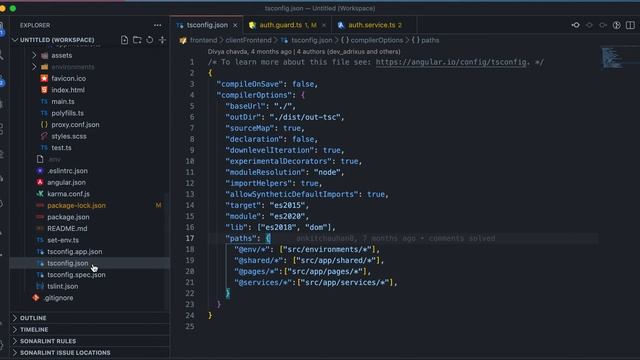Click the Open Changes icon in editor toolbar
Image resolution: width=640 pixels, height=360 pixels.
pyautogui.click(x=576, y=25)
